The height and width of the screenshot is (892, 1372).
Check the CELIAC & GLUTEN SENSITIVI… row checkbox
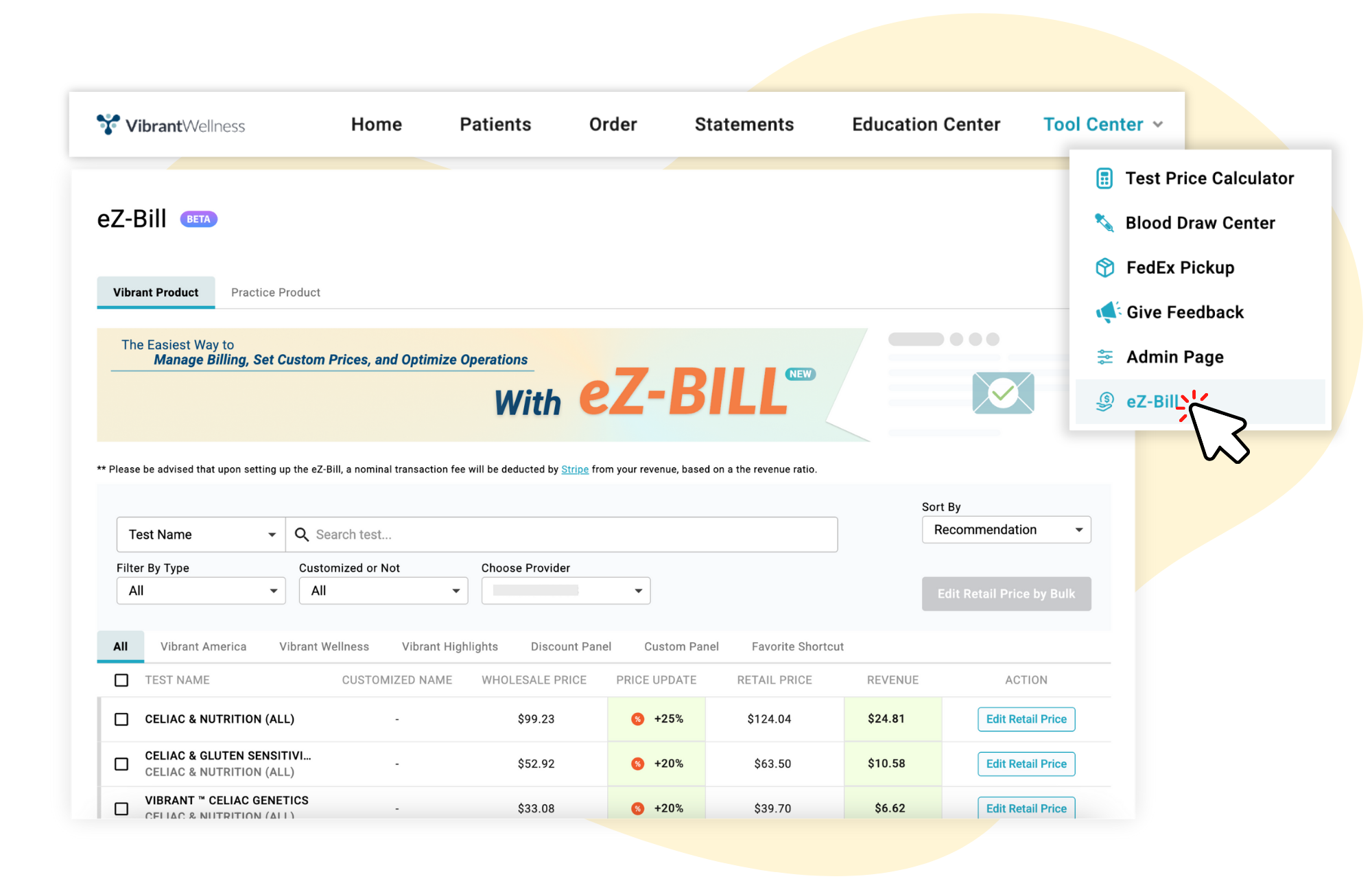click(x=121, y=764)
